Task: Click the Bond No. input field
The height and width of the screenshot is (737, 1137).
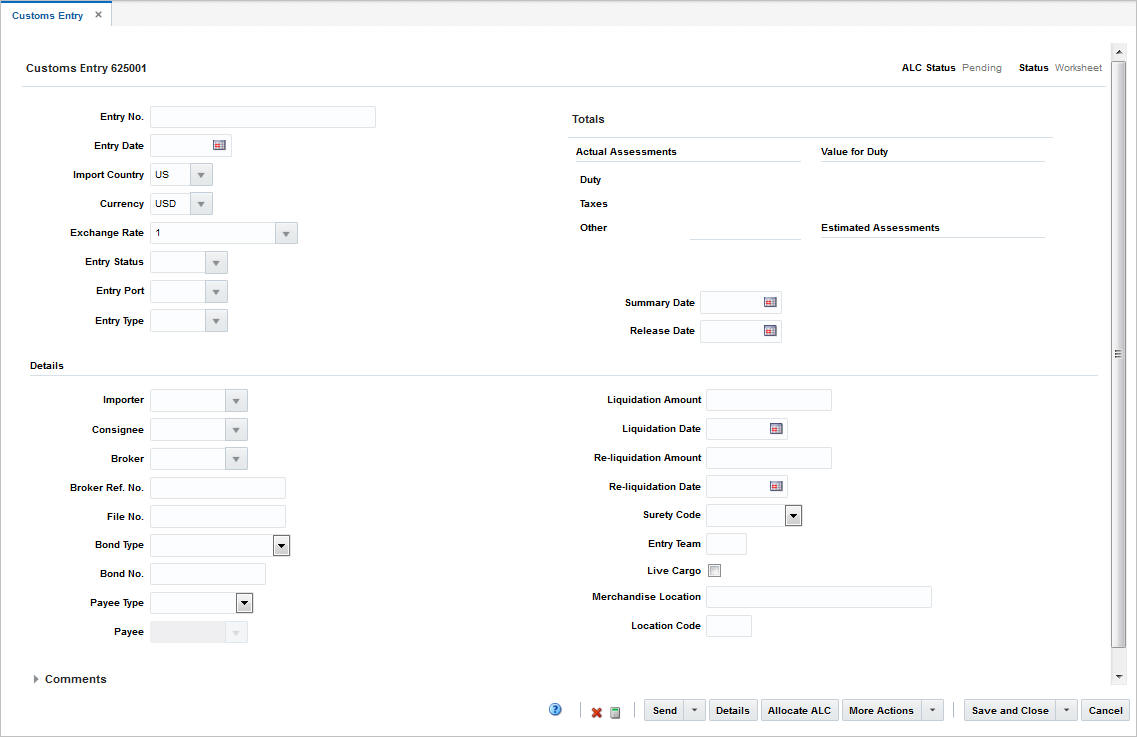Action: tap(207, 574)
